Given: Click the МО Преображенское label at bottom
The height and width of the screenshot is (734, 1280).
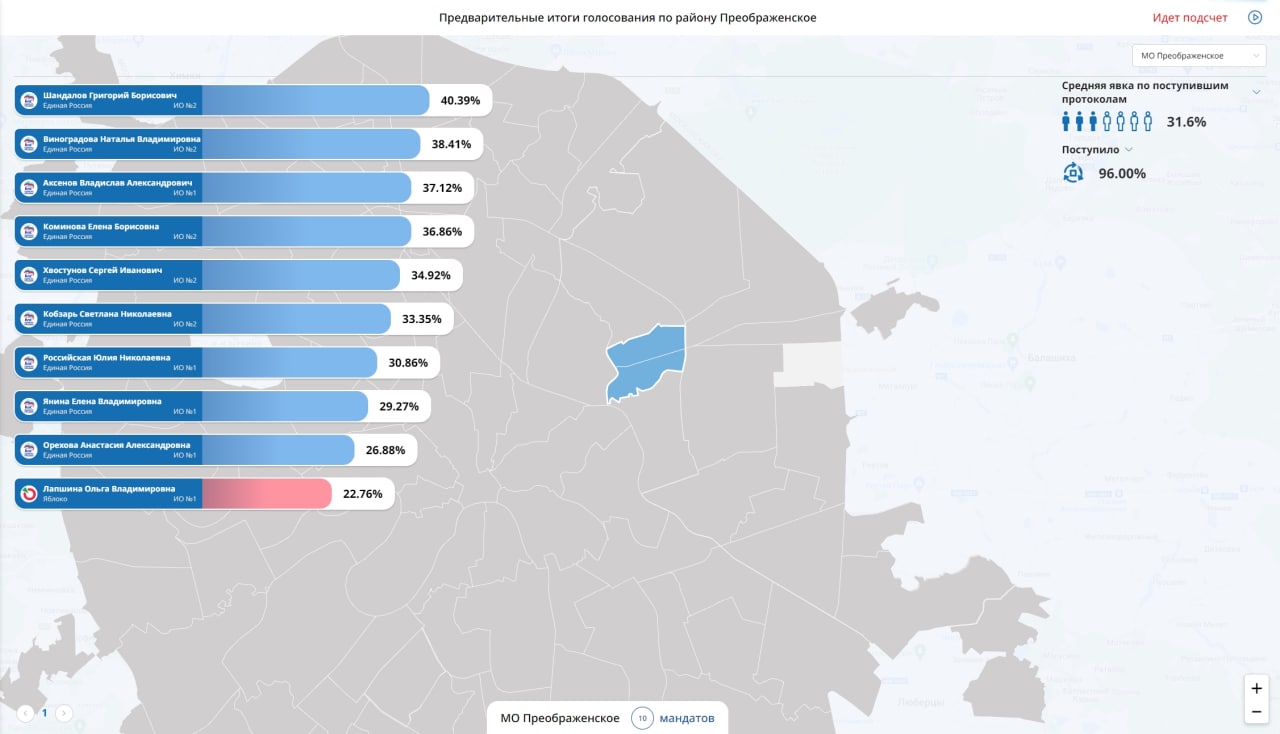Looking at the screenshot, I should tap(560, 718).
